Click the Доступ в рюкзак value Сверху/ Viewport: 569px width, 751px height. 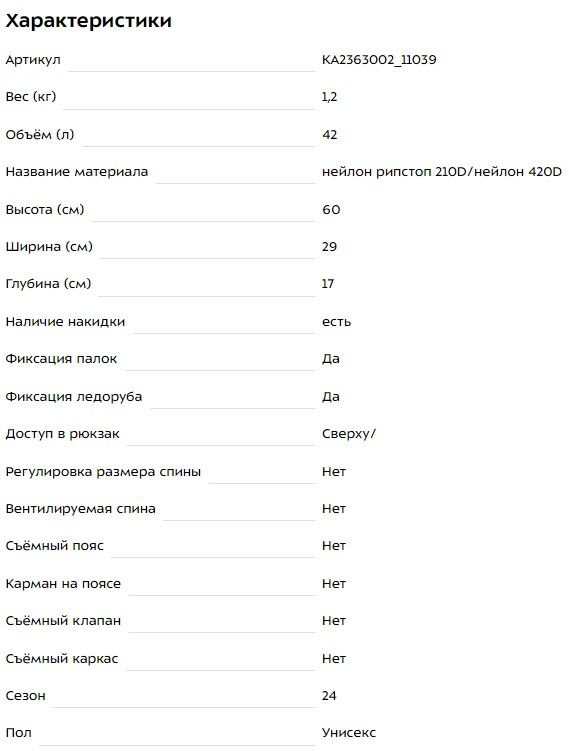tap(349, 434)
